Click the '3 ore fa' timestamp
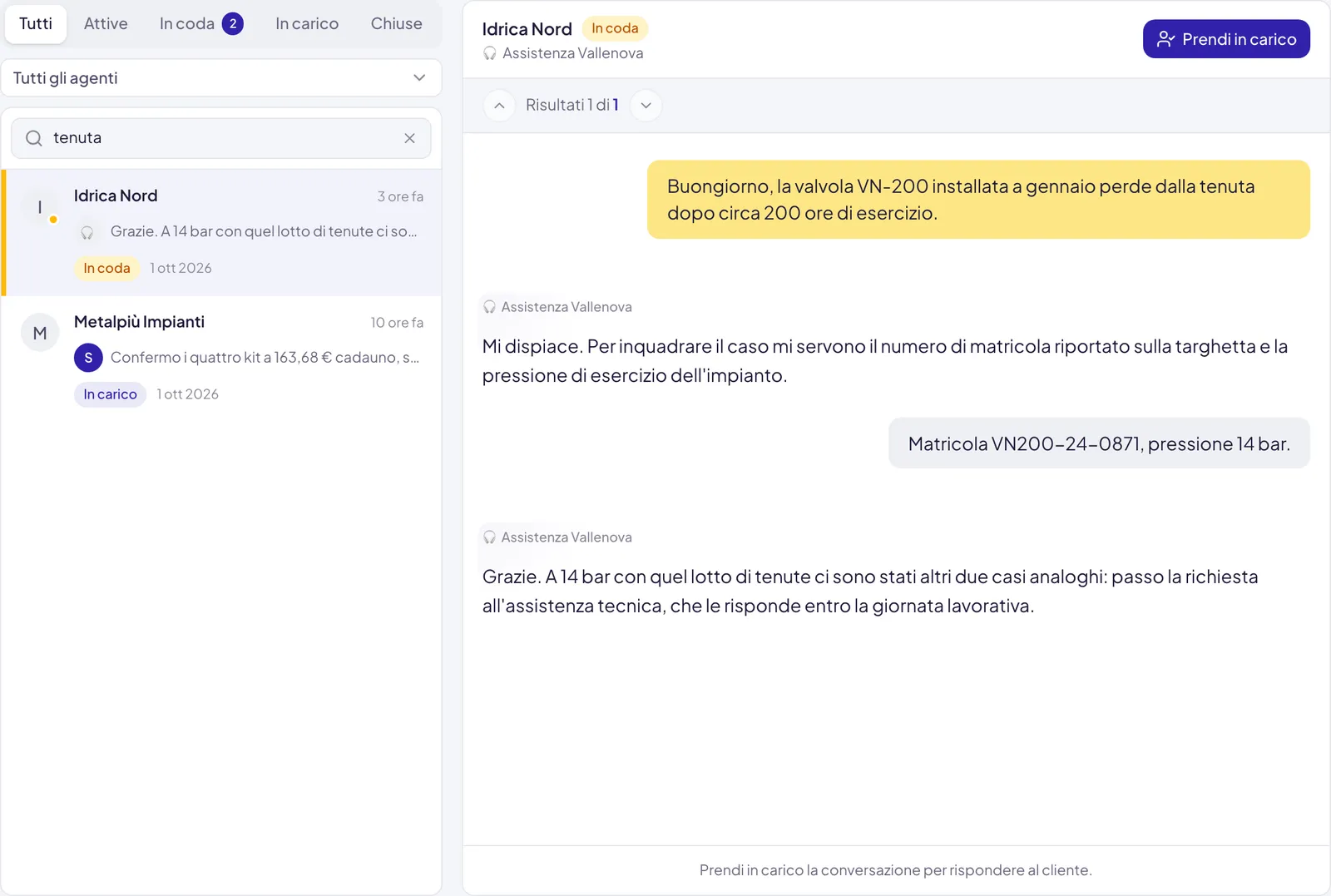The image size is (1331, 896). 400,196
